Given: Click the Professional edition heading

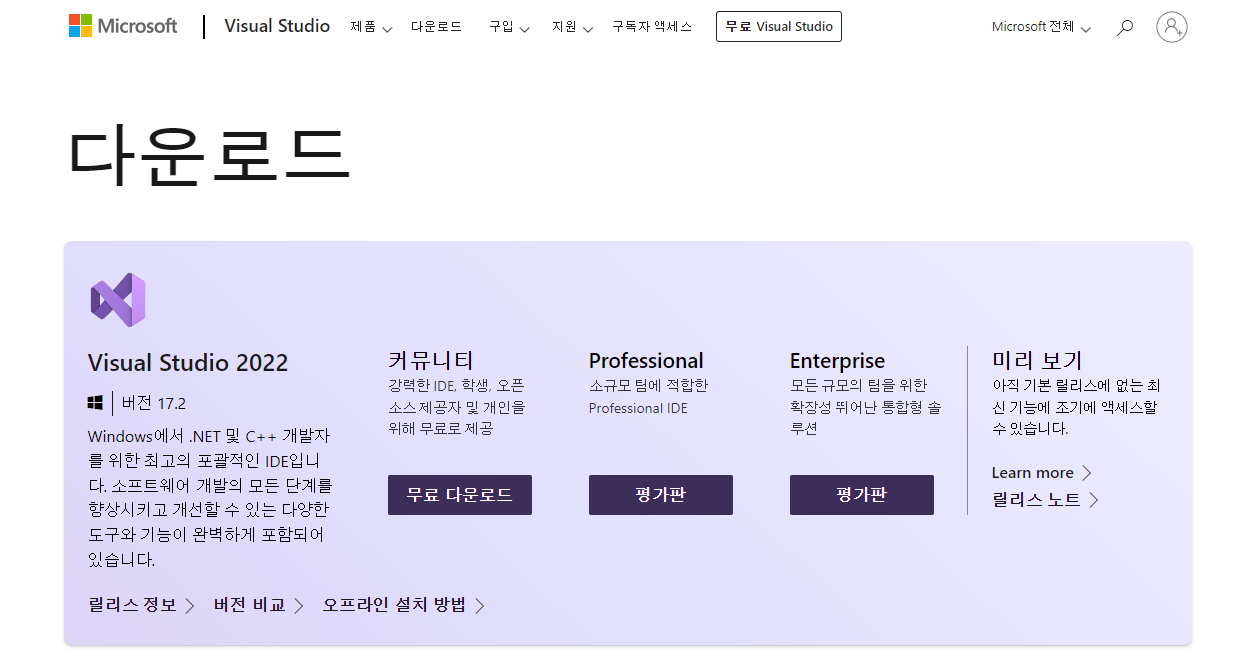Looking at the screenshot, I should point(646,361).
